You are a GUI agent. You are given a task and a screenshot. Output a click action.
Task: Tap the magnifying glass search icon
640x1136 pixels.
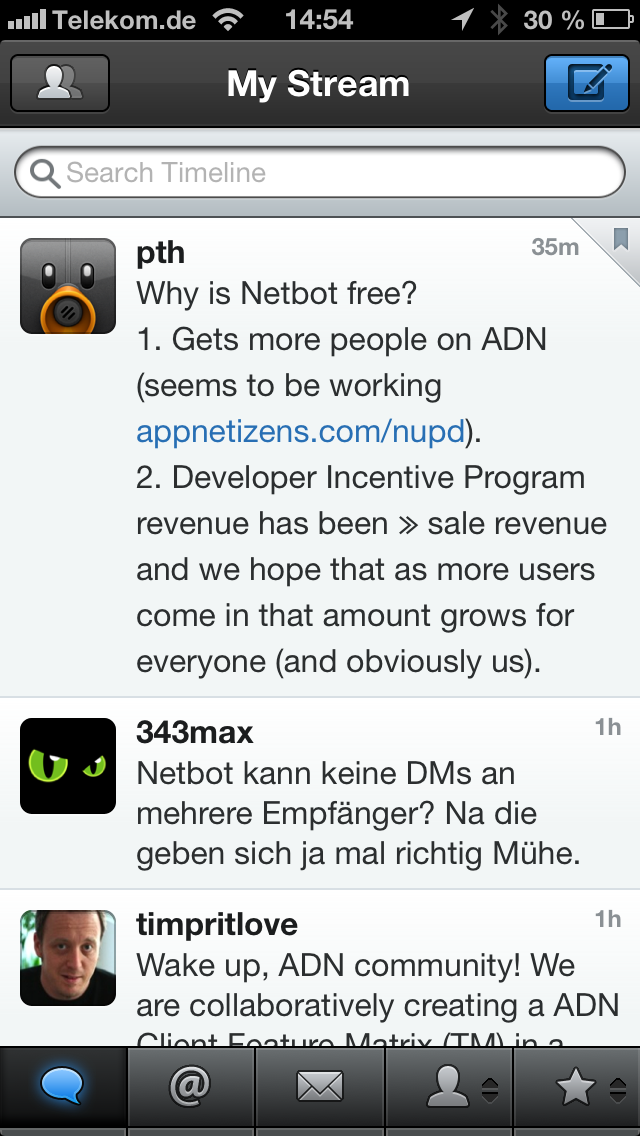tap(45, 174)
